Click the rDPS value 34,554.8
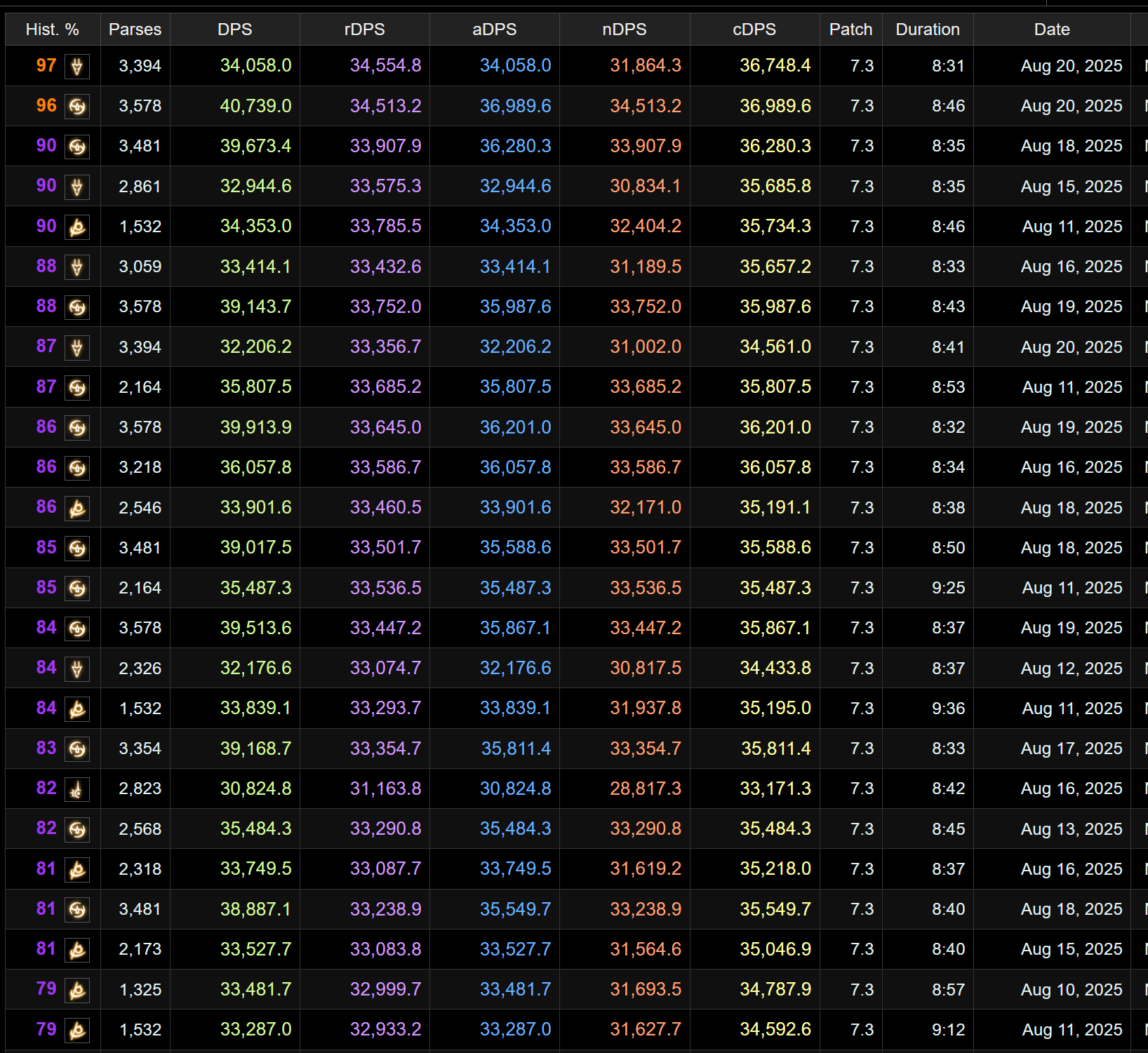 point(385,65)
